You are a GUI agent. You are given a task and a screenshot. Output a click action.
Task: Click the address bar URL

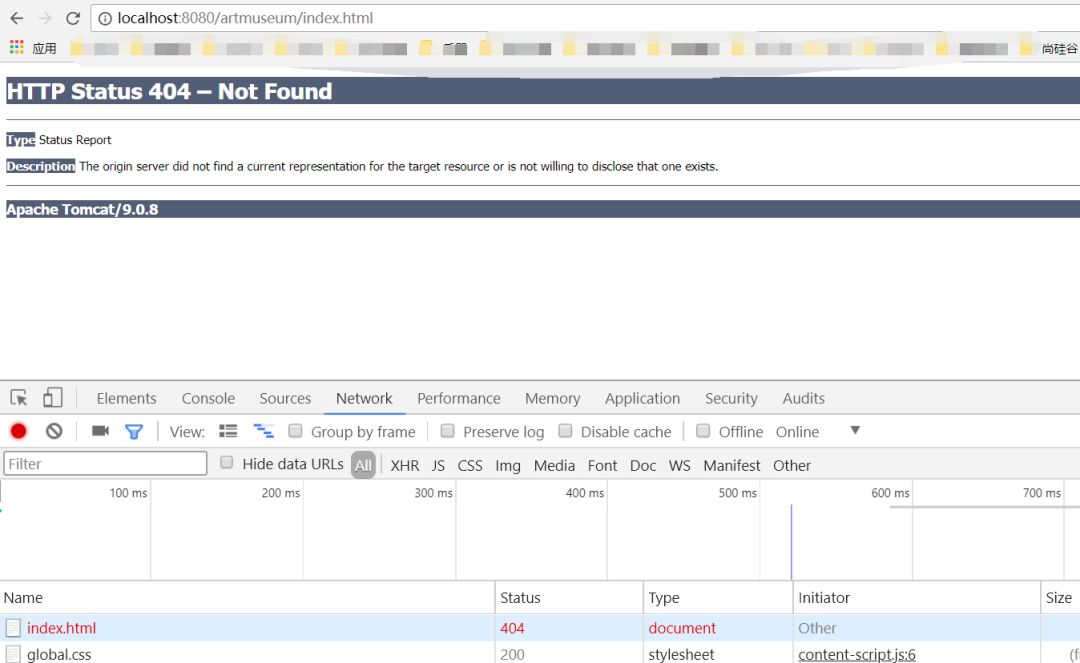(245, 18)
